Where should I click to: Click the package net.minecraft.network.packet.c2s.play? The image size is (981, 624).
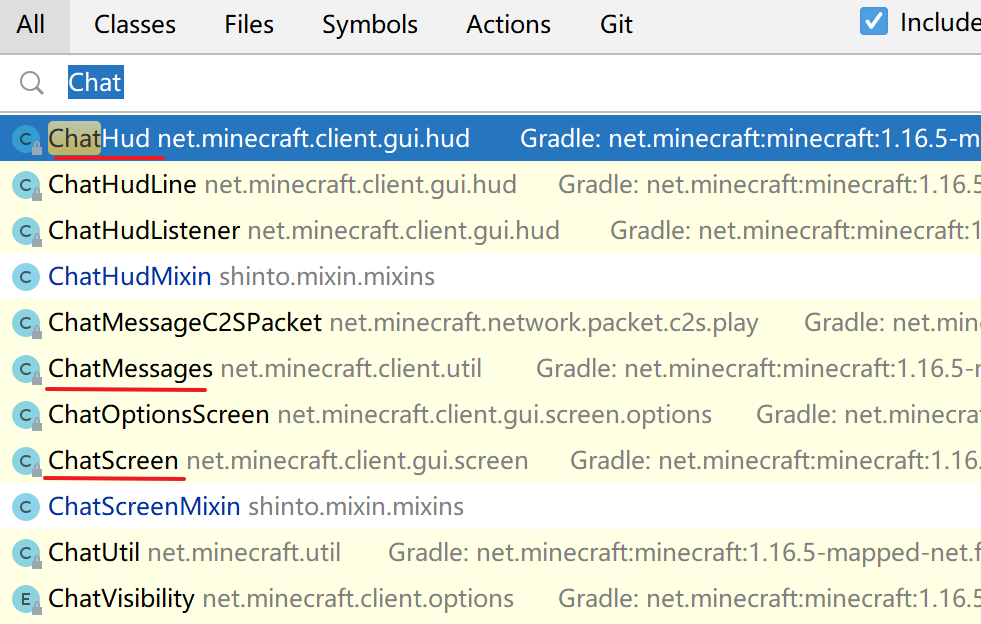coord(544,323)
